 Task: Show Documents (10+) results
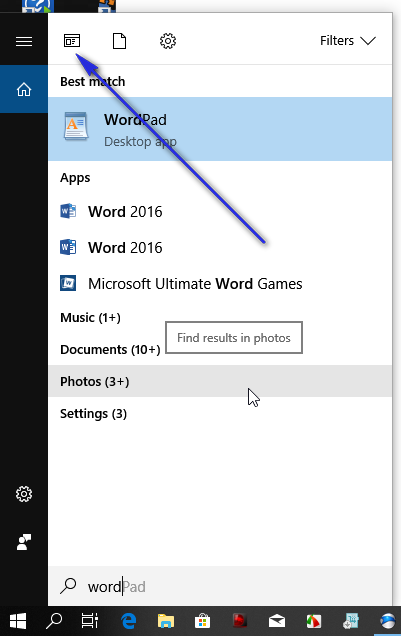110,349
